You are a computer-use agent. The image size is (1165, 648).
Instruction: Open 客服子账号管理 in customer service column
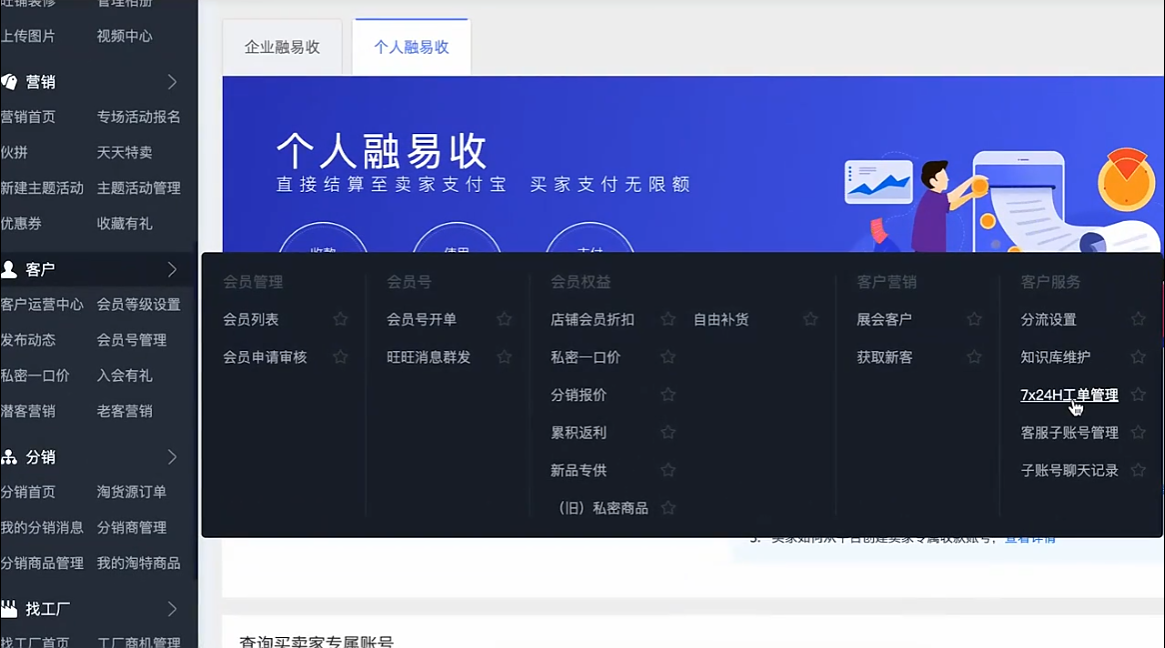coord(1069,433)
